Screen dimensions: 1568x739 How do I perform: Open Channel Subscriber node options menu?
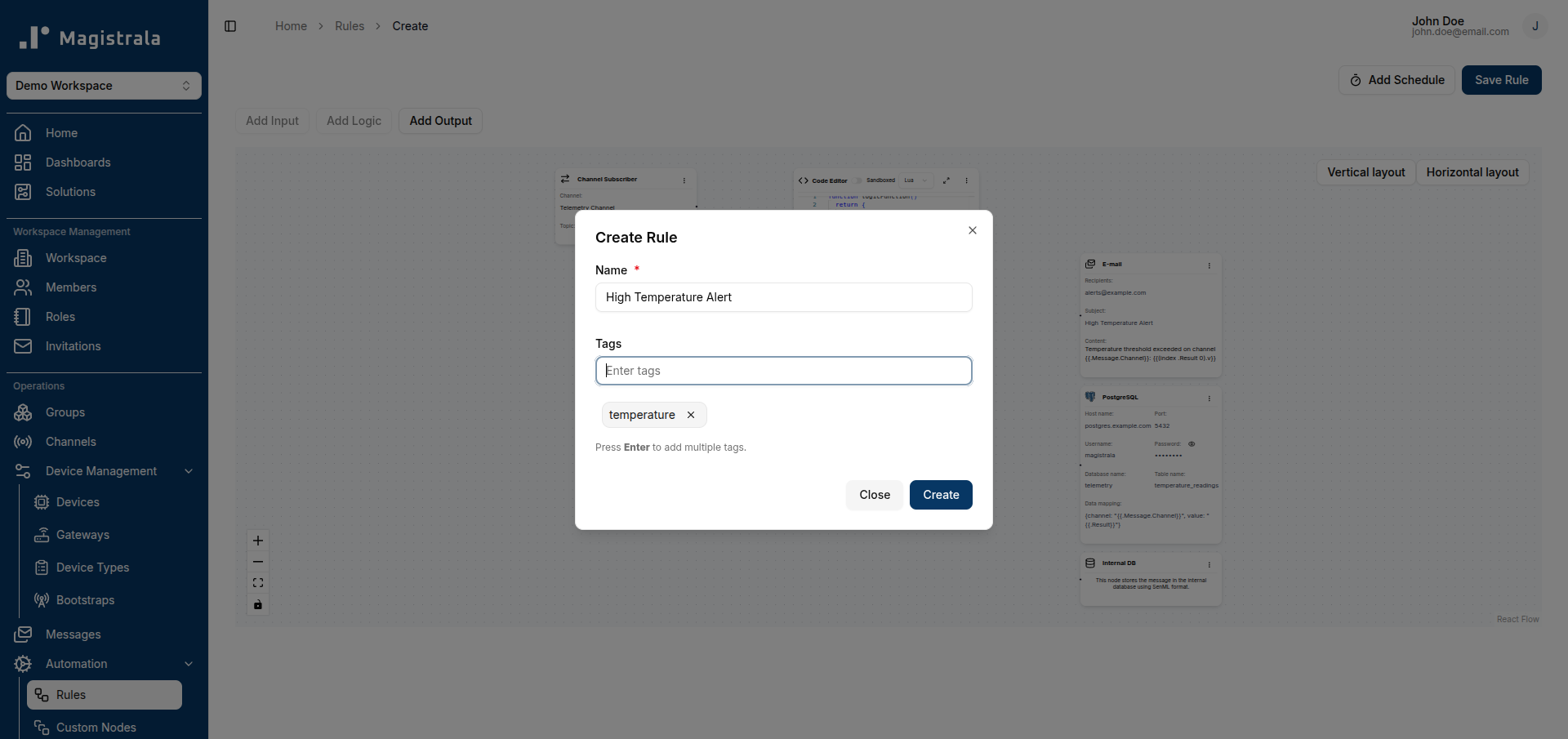click(x=684, y=180)
